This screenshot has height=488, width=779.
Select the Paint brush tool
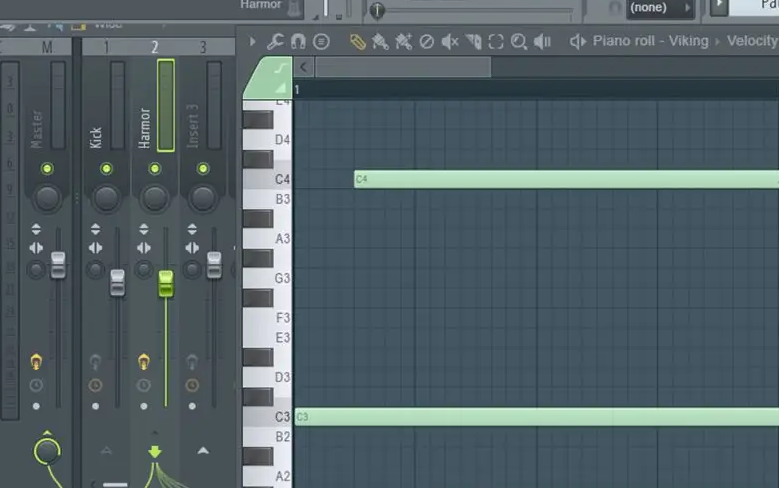click(x=381, y=42)
